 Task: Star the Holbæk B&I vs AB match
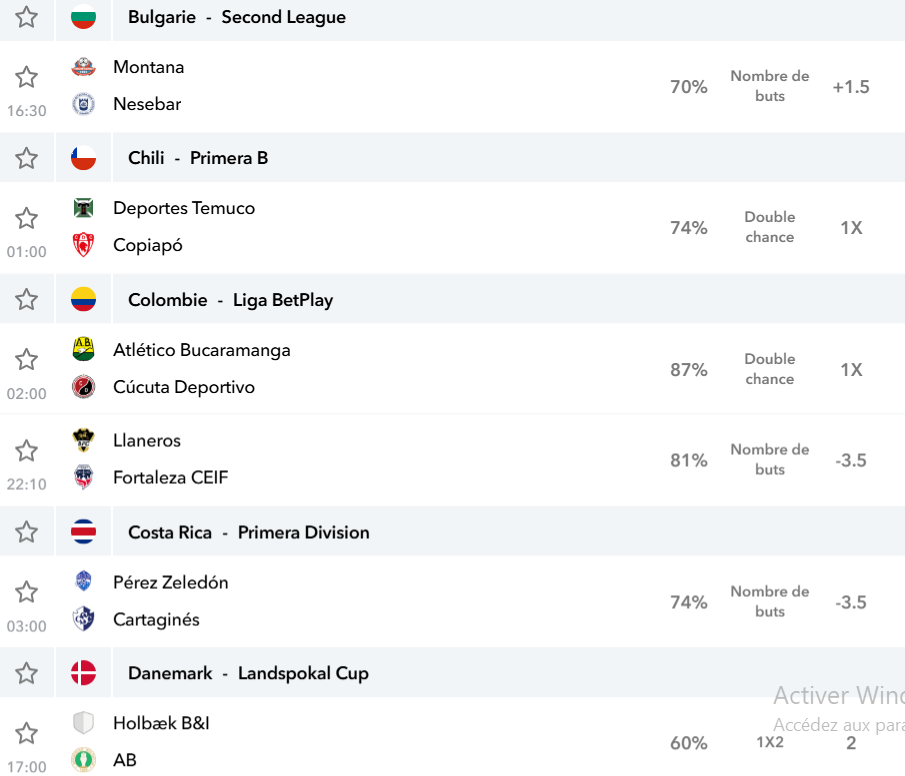27,733
